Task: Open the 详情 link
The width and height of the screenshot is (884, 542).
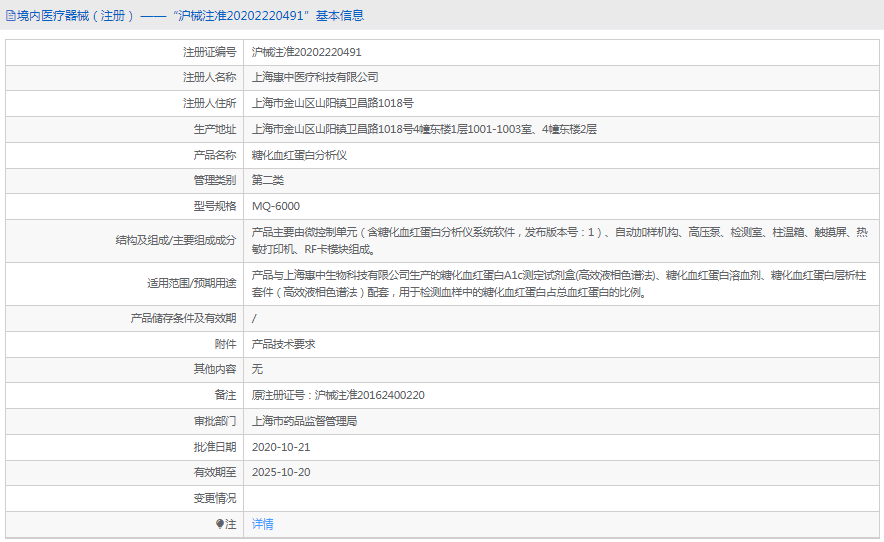Action: click(263, 525)
